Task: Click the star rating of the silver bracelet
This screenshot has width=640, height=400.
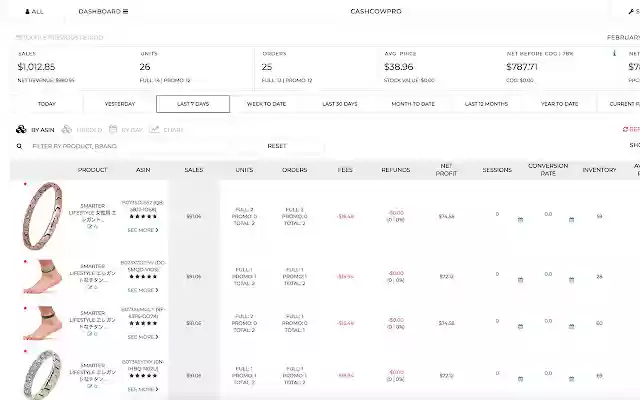Action: click(x=143, y=376)
